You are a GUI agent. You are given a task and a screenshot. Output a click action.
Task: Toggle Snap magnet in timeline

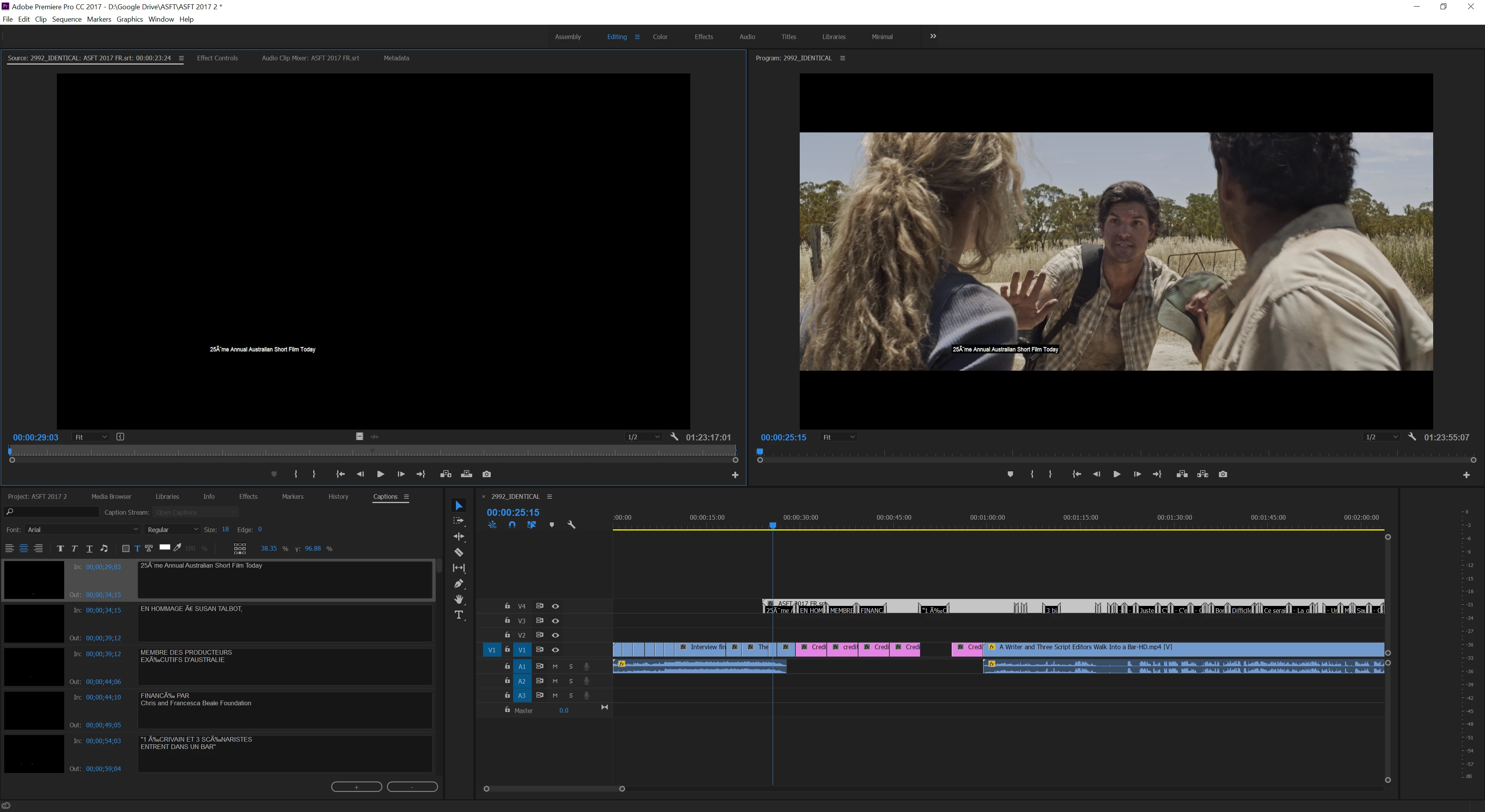pos(512,524)
